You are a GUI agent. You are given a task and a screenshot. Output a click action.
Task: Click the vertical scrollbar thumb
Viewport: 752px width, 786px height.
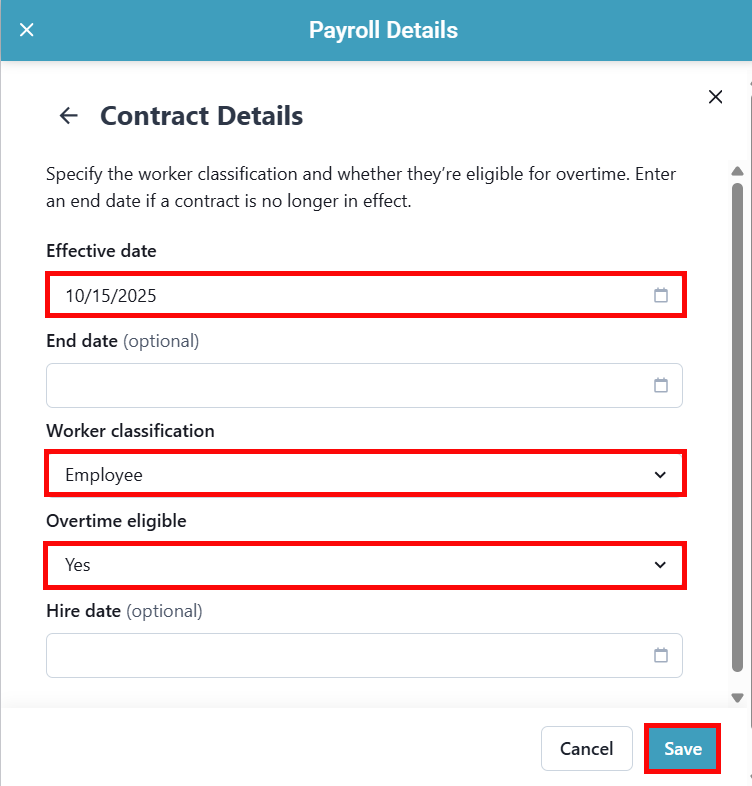[x=738, y=420]
